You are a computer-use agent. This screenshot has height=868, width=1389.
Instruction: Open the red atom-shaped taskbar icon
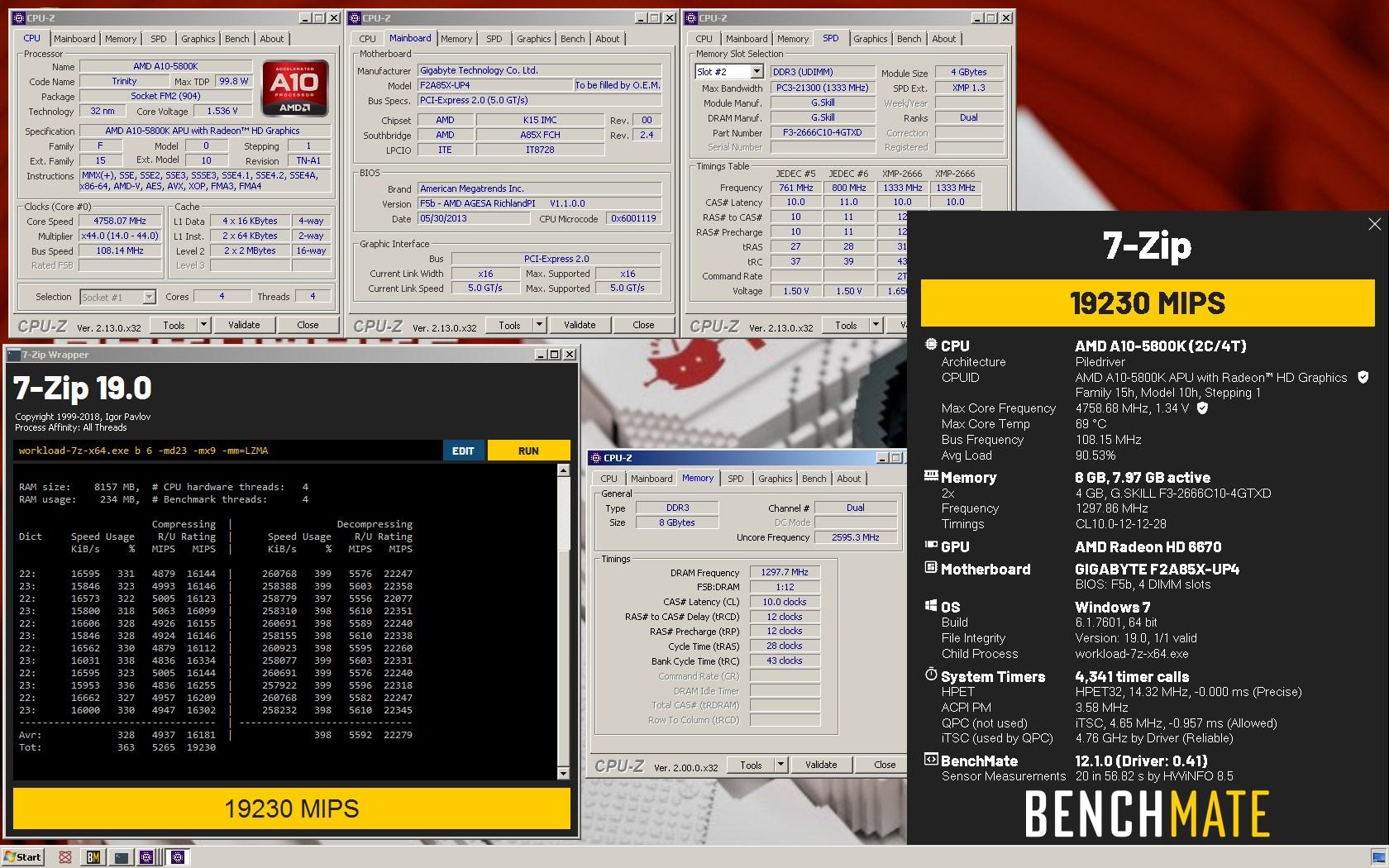[x=65, y=856]
